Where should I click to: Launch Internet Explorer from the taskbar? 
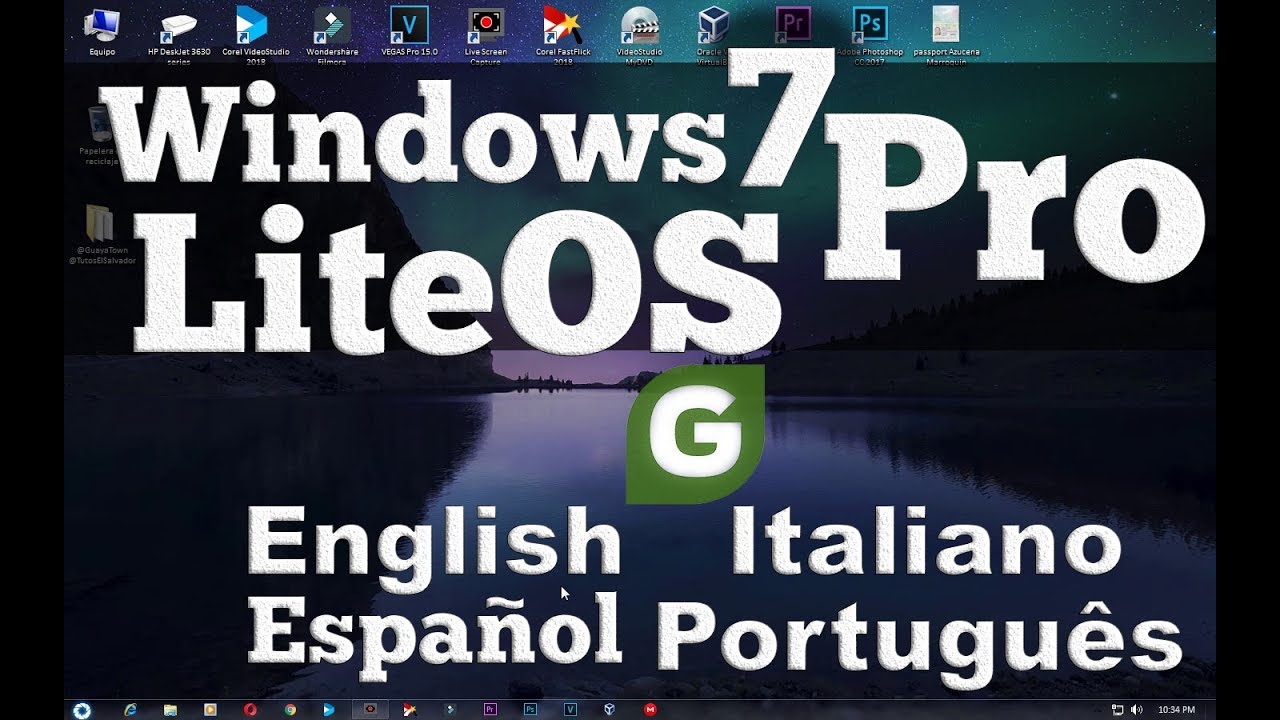pyautogui.click(x=130, y=710)
